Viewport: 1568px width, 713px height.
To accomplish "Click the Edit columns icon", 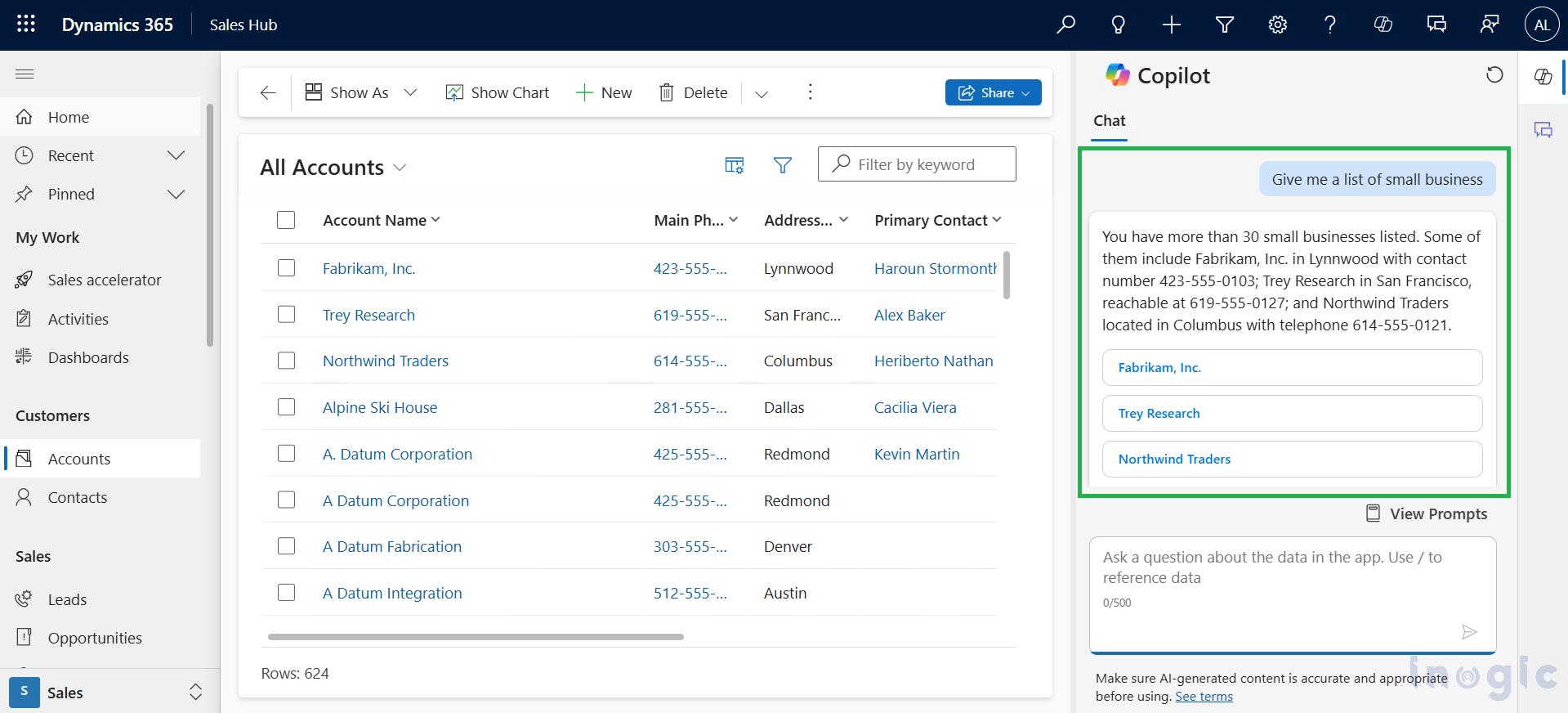I will (735, 165).
